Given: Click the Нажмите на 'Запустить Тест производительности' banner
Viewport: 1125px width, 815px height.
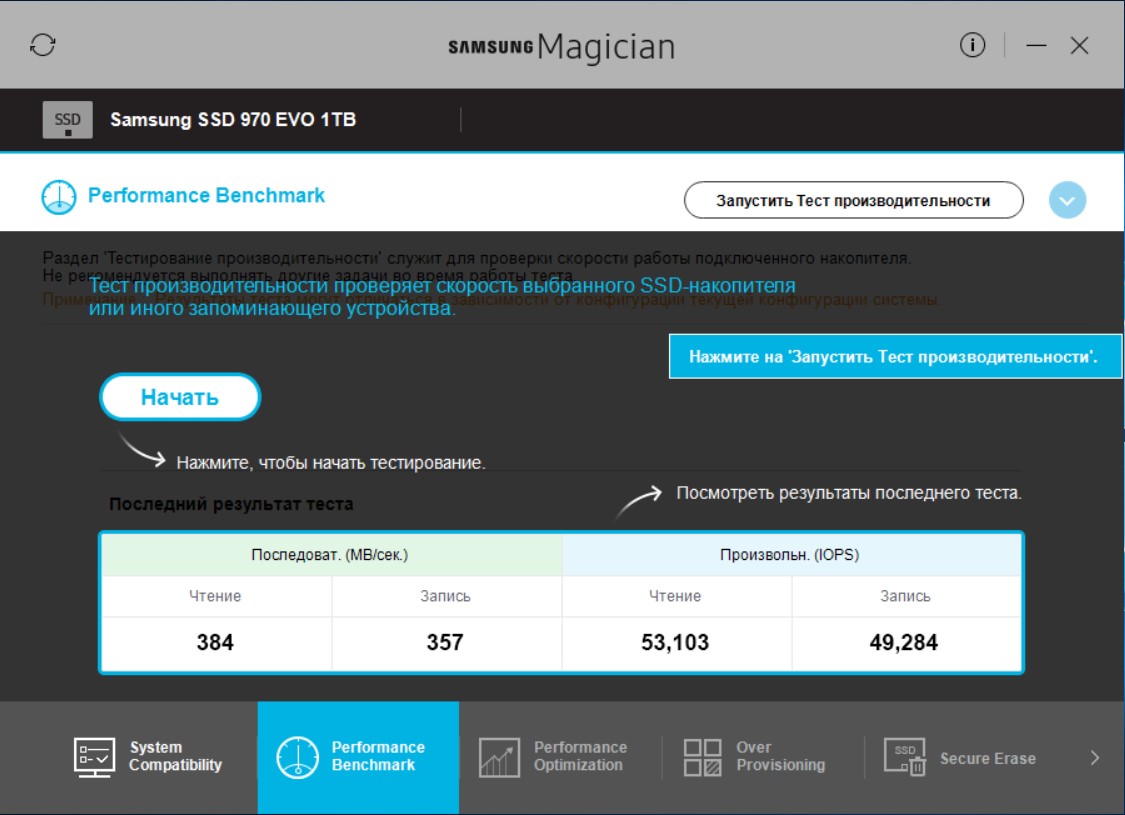Looking at the screenshot, I should click(x=895, y=357).
